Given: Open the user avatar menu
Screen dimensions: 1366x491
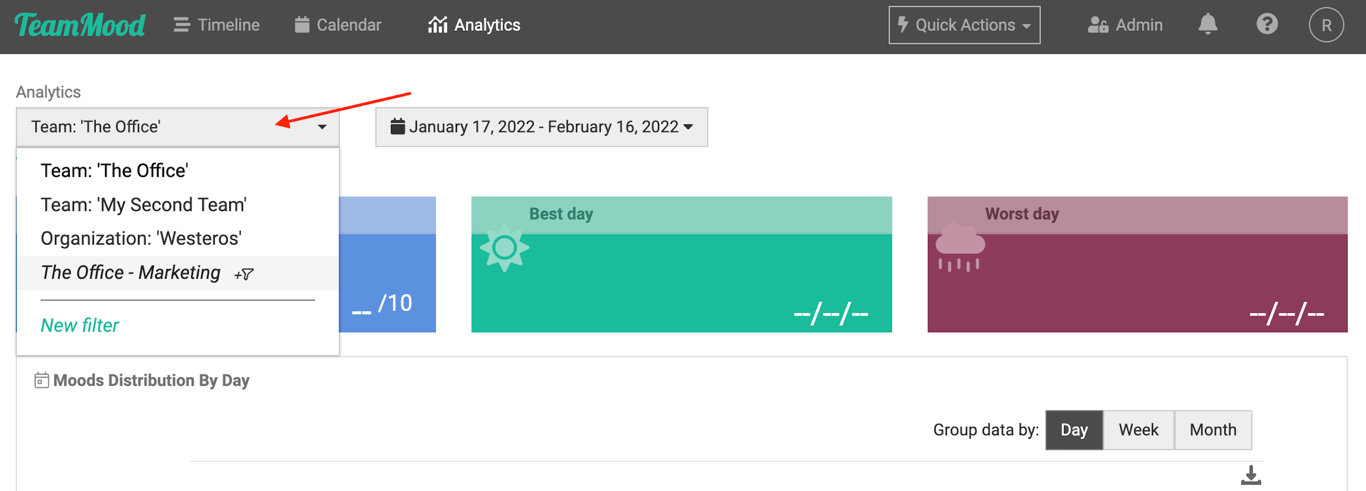Looking at the screenshot, I should point(1326,25).
